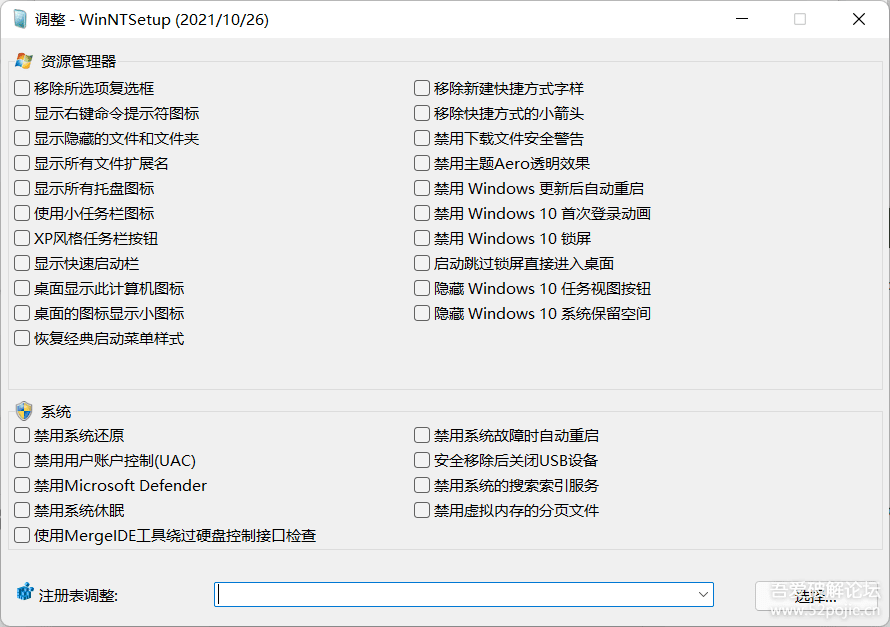Toggle 禁用 Windows 10 首次登录动画
This screenshot has width=890, height=627.
coord(422,213)
